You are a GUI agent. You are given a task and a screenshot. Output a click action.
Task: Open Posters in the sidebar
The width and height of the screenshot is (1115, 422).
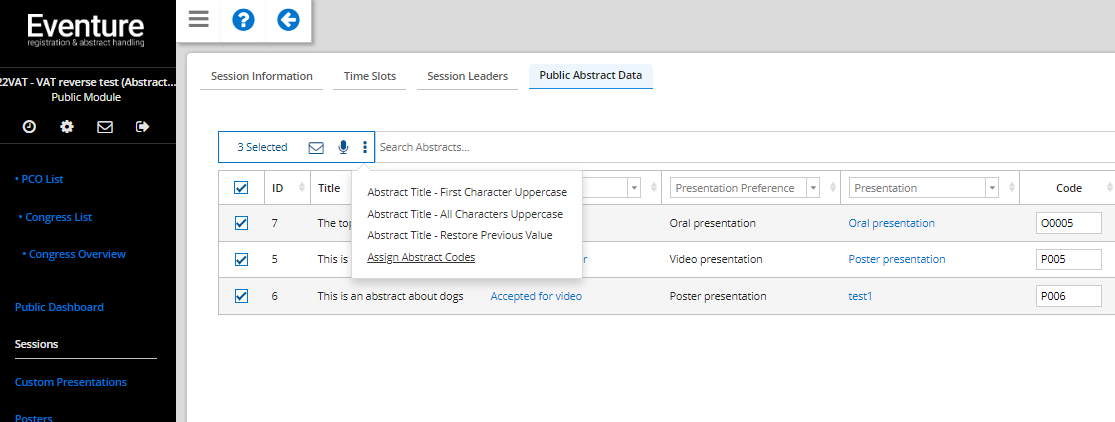(33, 417)
